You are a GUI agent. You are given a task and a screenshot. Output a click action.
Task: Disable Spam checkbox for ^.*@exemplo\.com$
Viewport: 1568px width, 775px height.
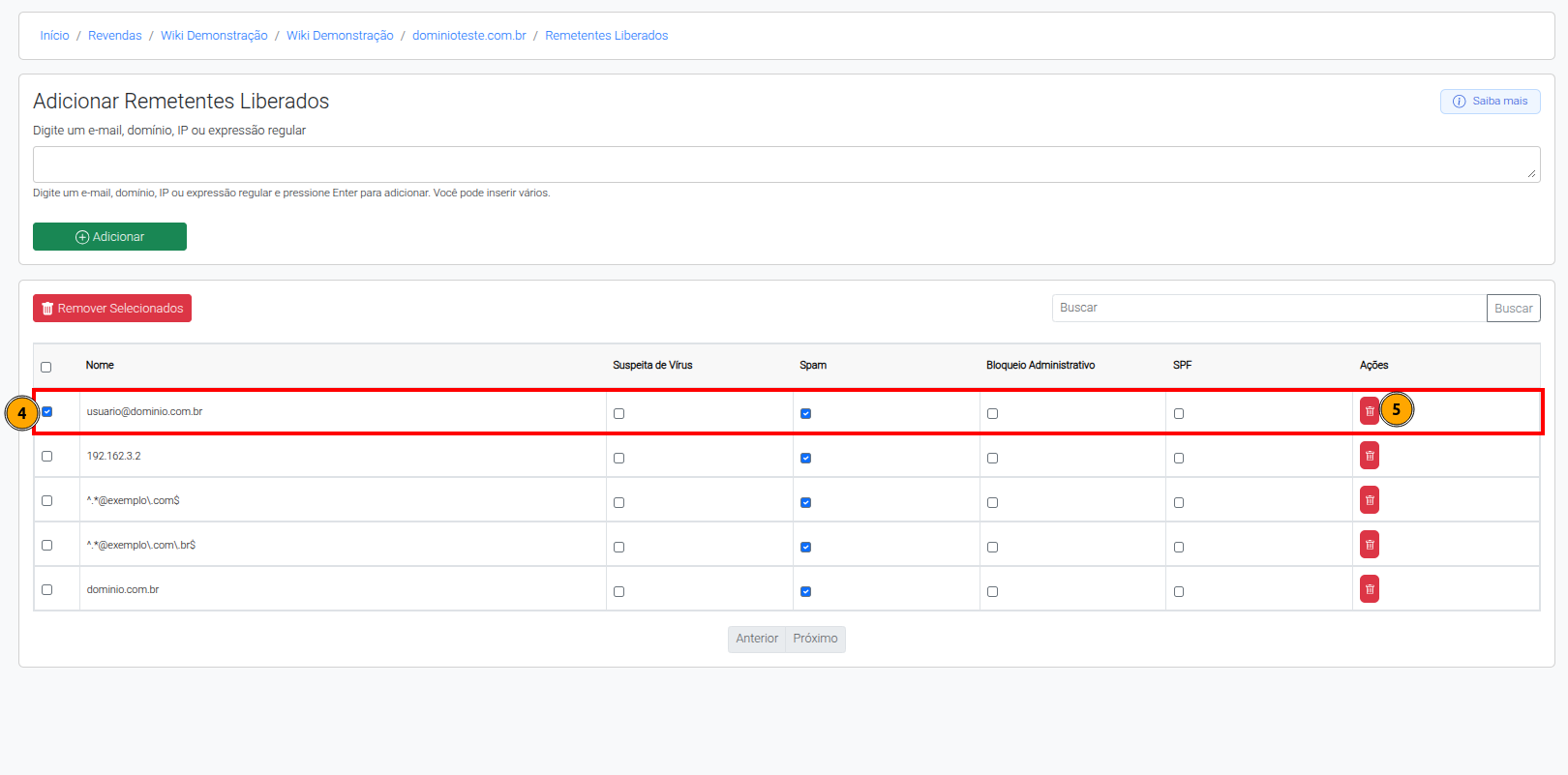click(x=805, y=502)
